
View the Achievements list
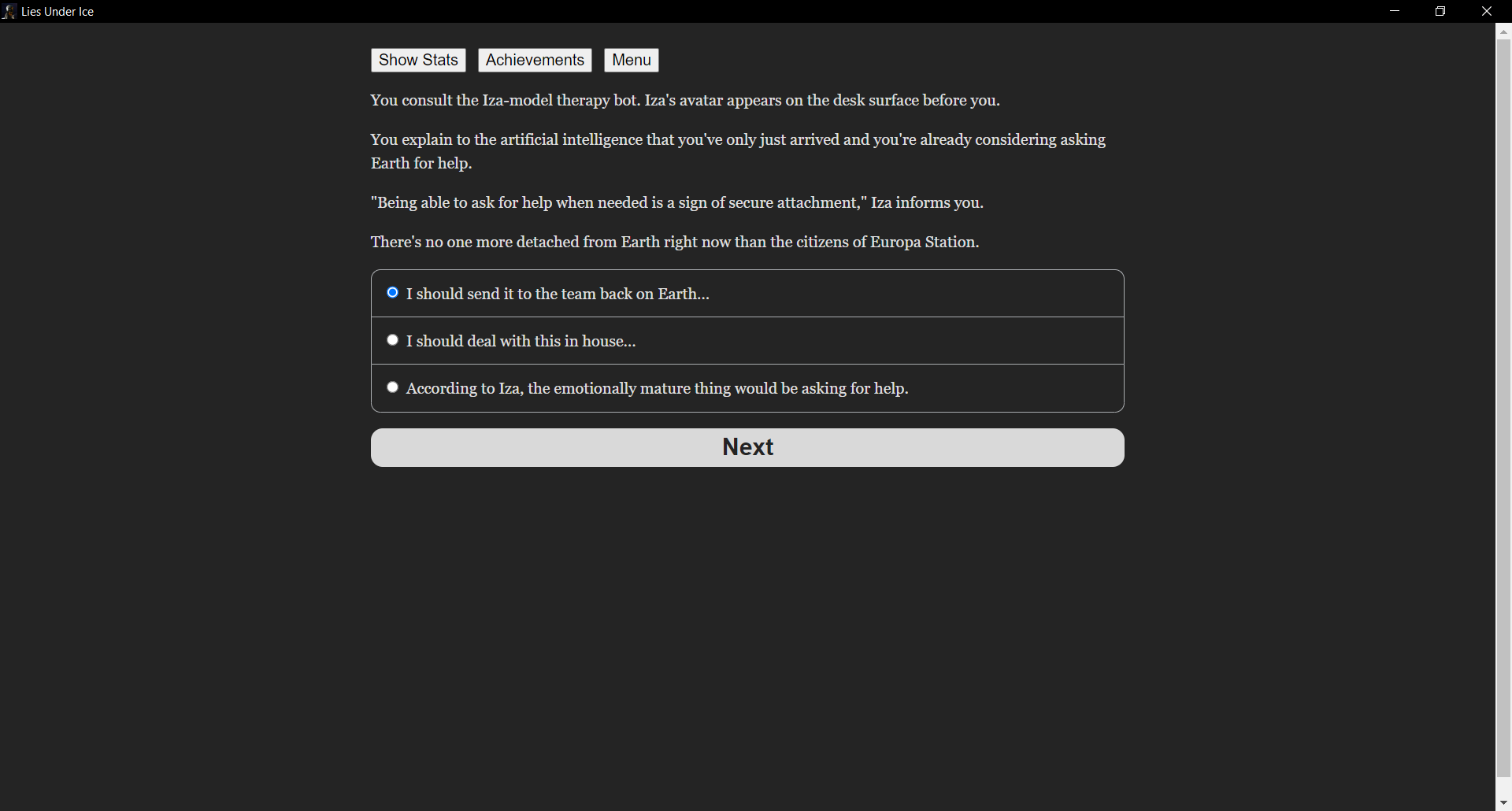[x=535, y=61]
